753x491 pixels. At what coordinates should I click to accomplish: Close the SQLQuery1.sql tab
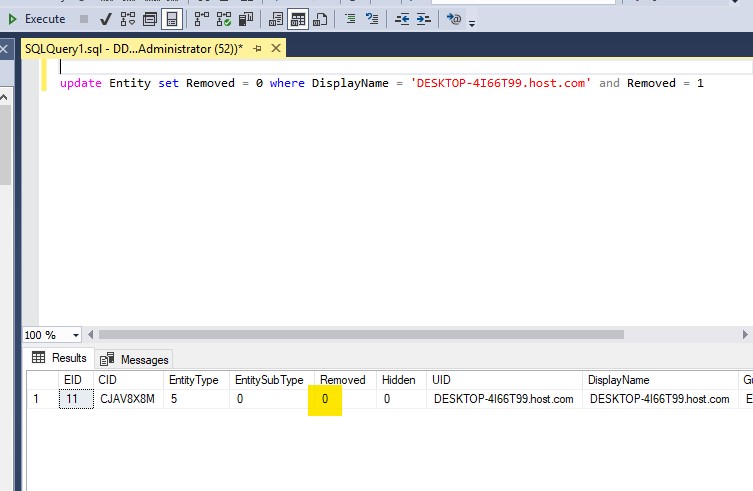coord(275,47)
